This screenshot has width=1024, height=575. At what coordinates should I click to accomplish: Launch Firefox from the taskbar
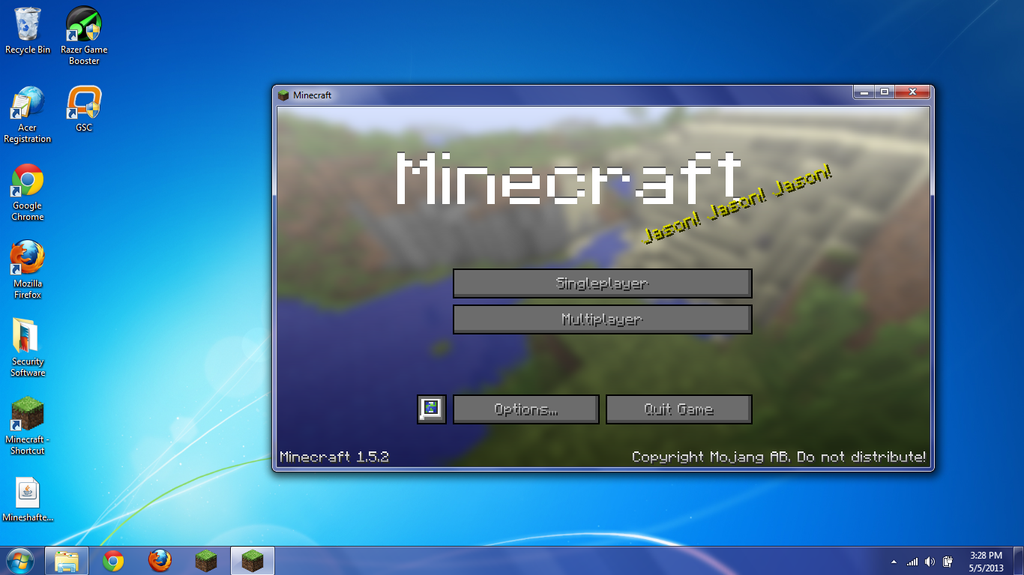pyautogui.click(x=159, y=561)
